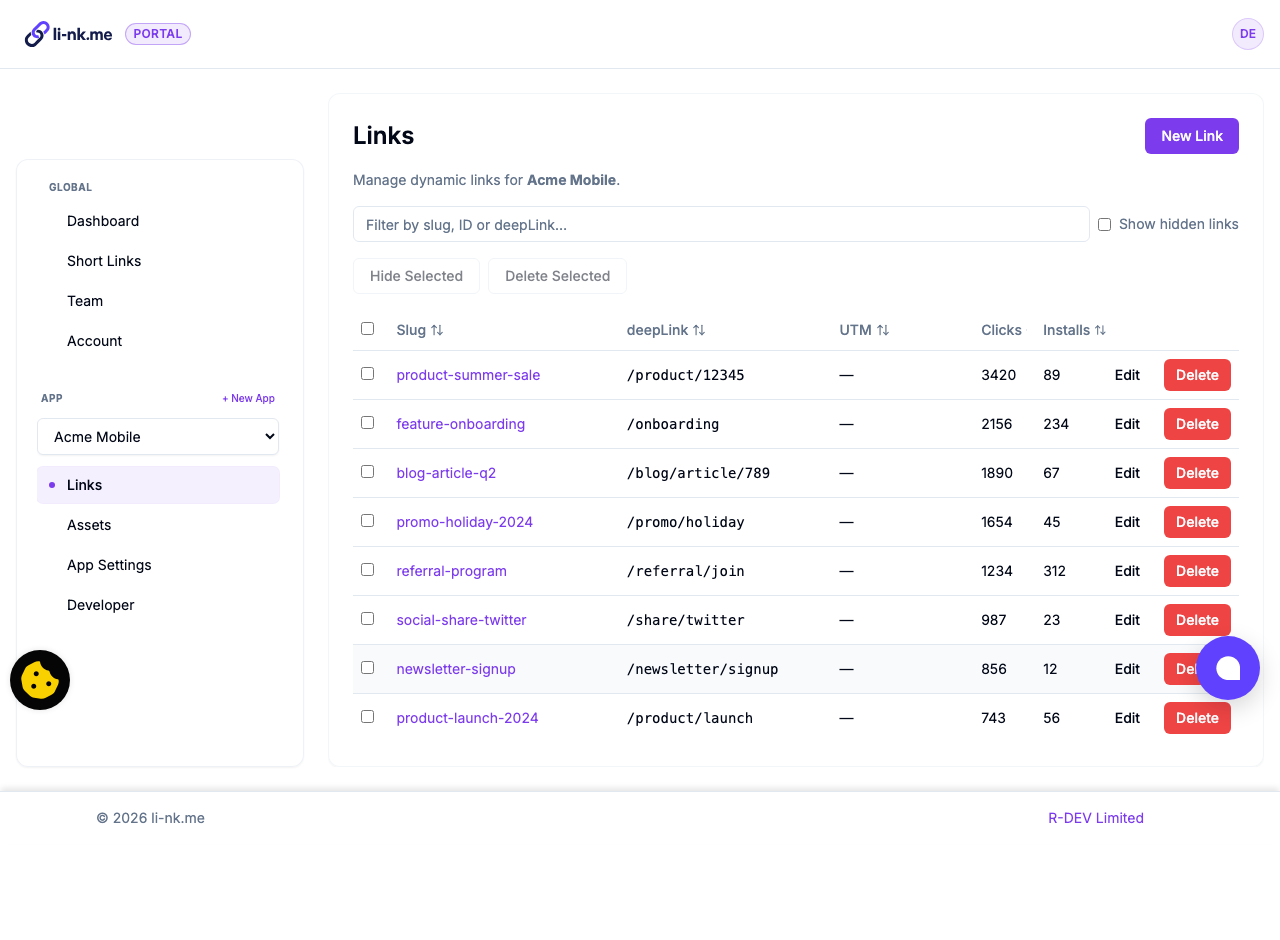Click the li-nk.me chain logo

point(68,34)
